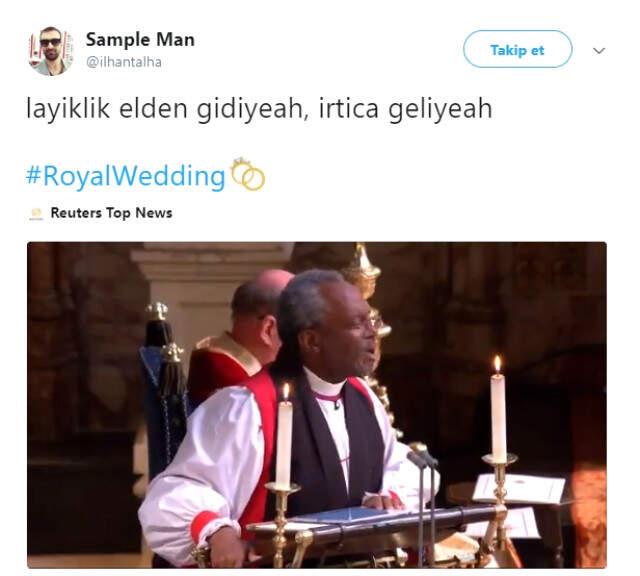
Task: Visit the @ilhantalha handle
Action: [124, 62]
